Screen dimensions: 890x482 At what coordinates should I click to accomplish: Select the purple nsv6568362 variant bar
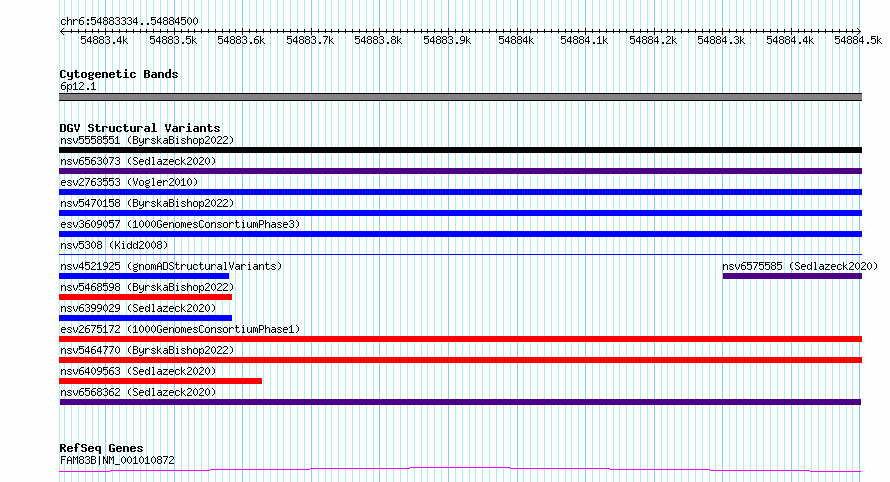coord(460,402)
